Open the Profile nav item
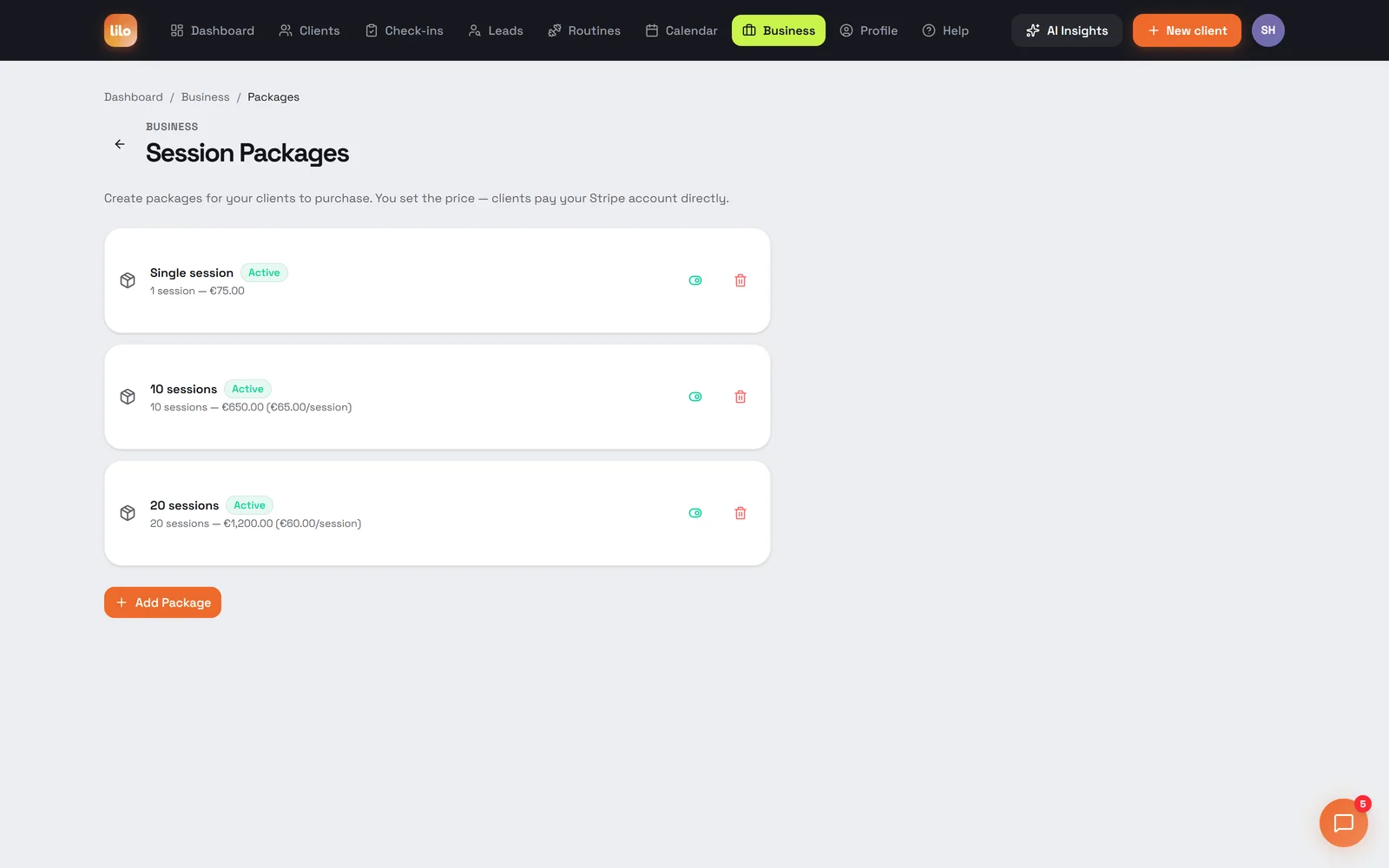This screenshot has height=868, width=1389. (869, 30)
